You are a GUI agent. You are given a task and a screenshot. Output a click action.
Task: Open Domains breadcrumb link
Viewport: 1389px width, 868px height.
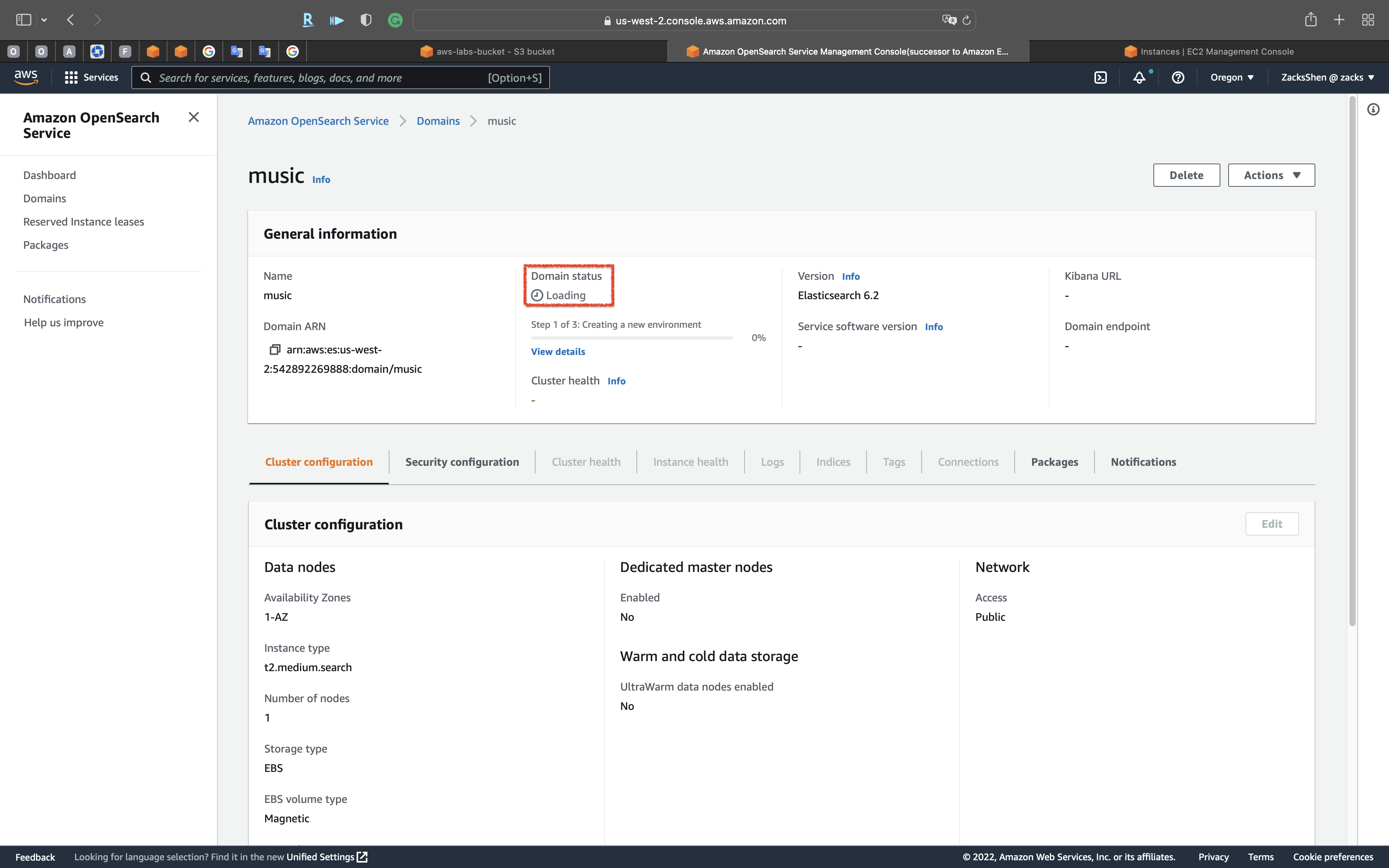438,121
